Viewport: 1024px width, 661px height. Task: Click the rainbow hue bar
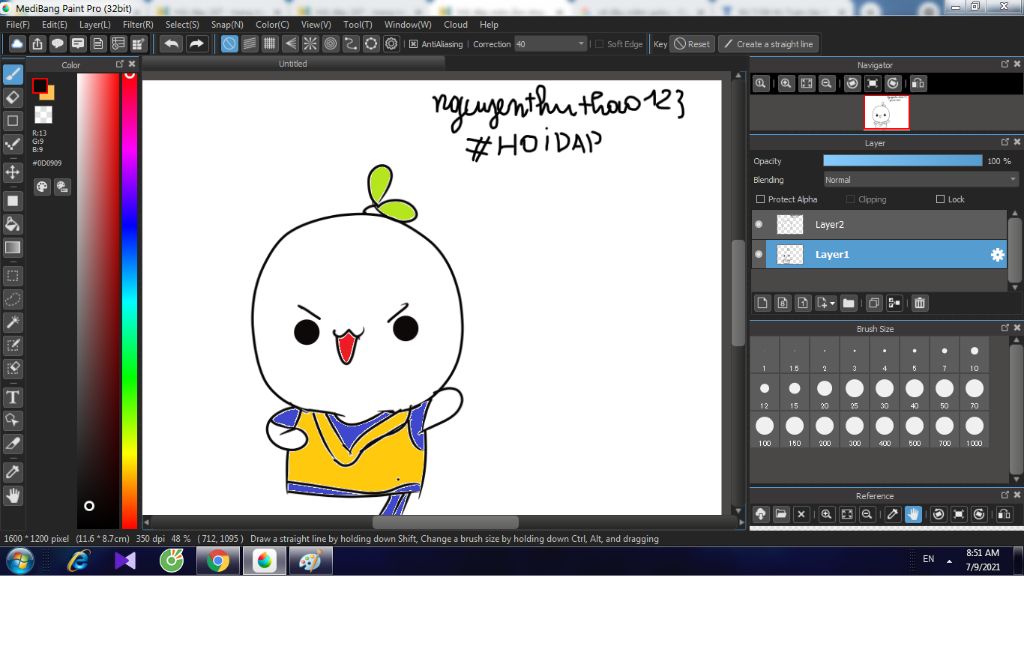[x=129, y=300]
